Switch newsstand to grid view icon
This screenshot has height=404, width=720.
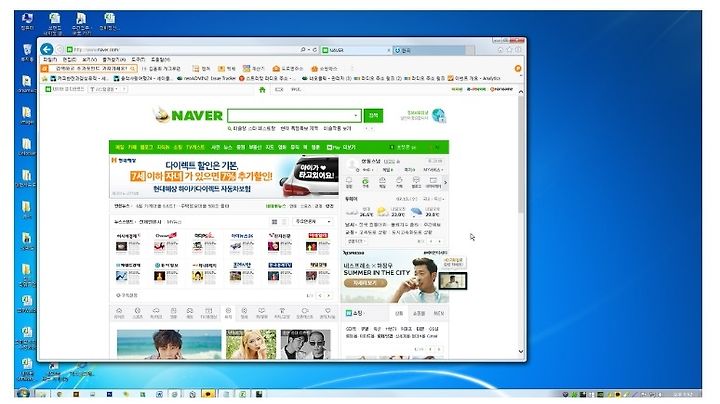[x=274, y=222]
